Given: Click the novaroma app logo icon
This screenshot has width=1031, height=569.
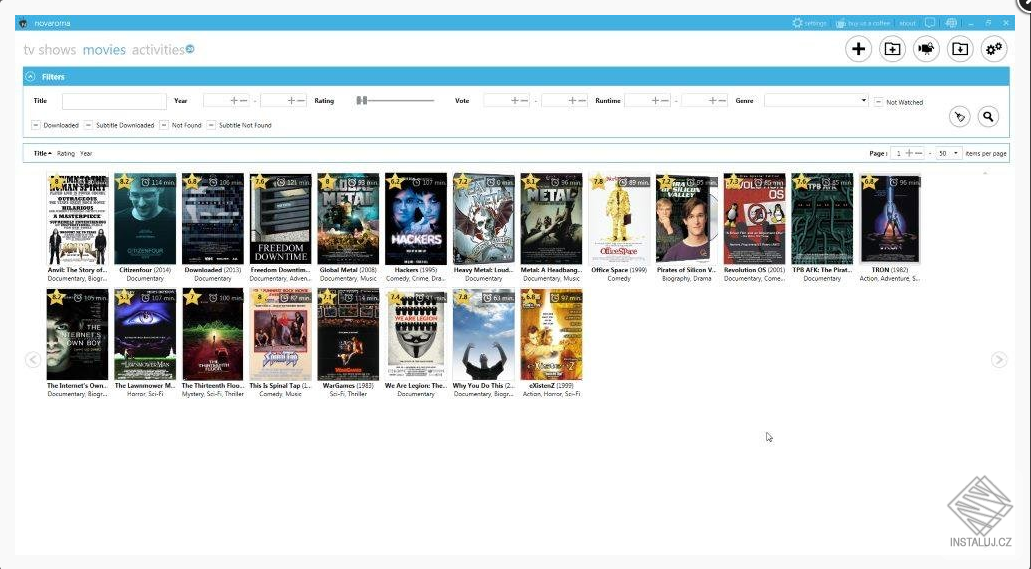Looking at the screenshot, I should point(24,23).
